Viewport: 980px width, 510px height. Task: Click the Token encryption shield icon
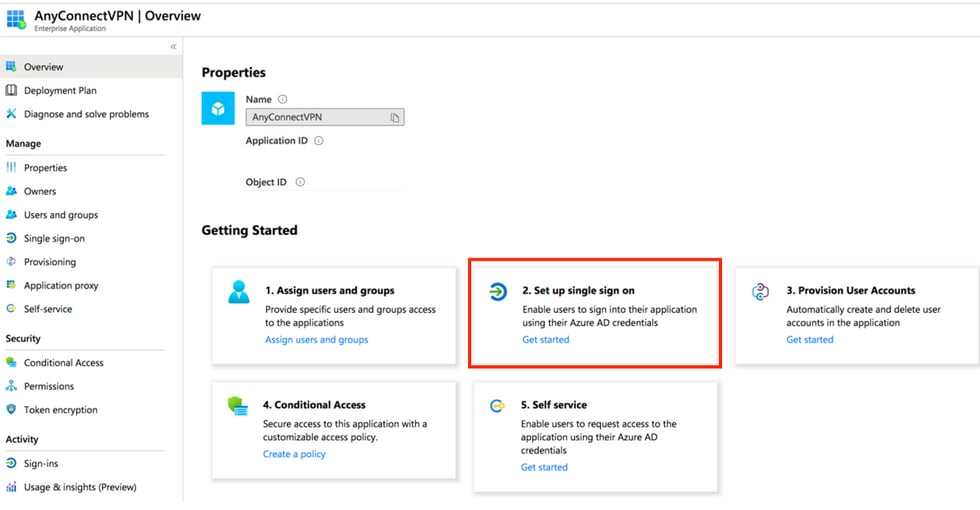pos(11,409)
